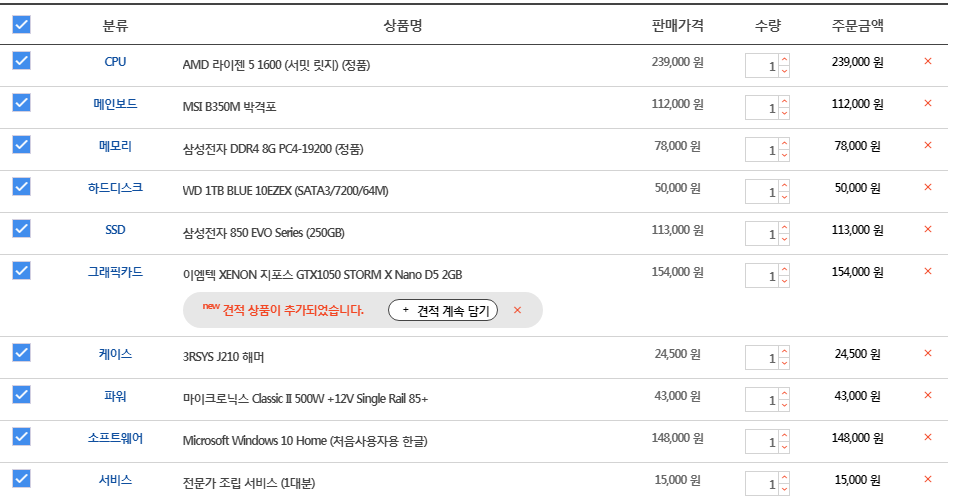Open the 메인보드 category link
Screen dimensions: 962x501
pos(115,104)
